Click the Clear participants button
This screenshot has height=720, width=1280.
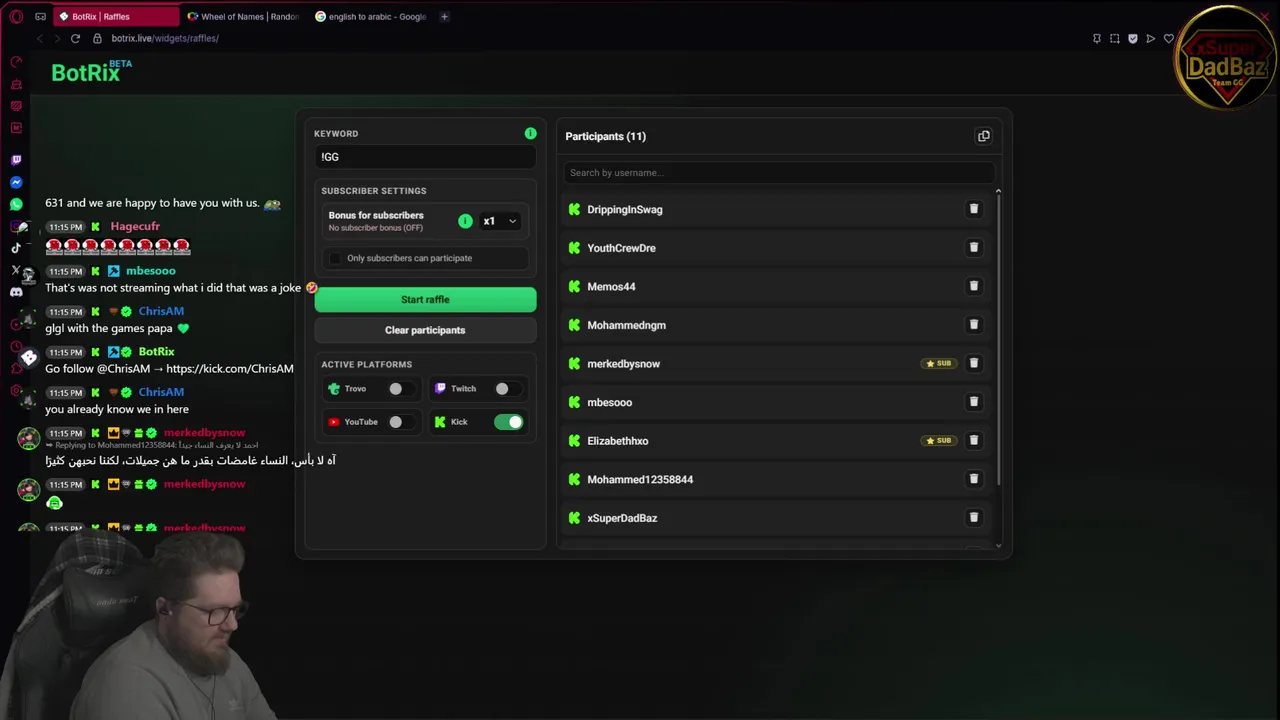(425, 330)
